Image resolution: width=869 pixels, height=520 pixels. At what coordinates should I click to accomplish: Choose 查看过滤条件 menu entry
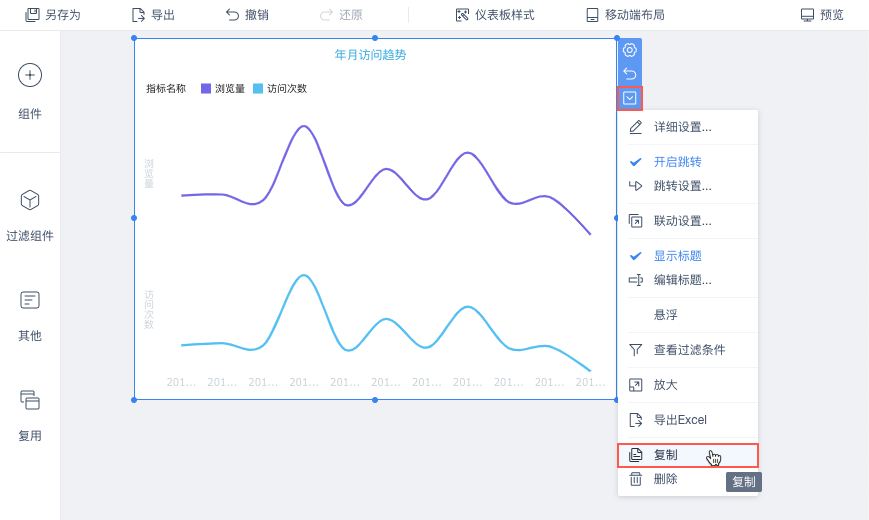[x=689, y=350]
